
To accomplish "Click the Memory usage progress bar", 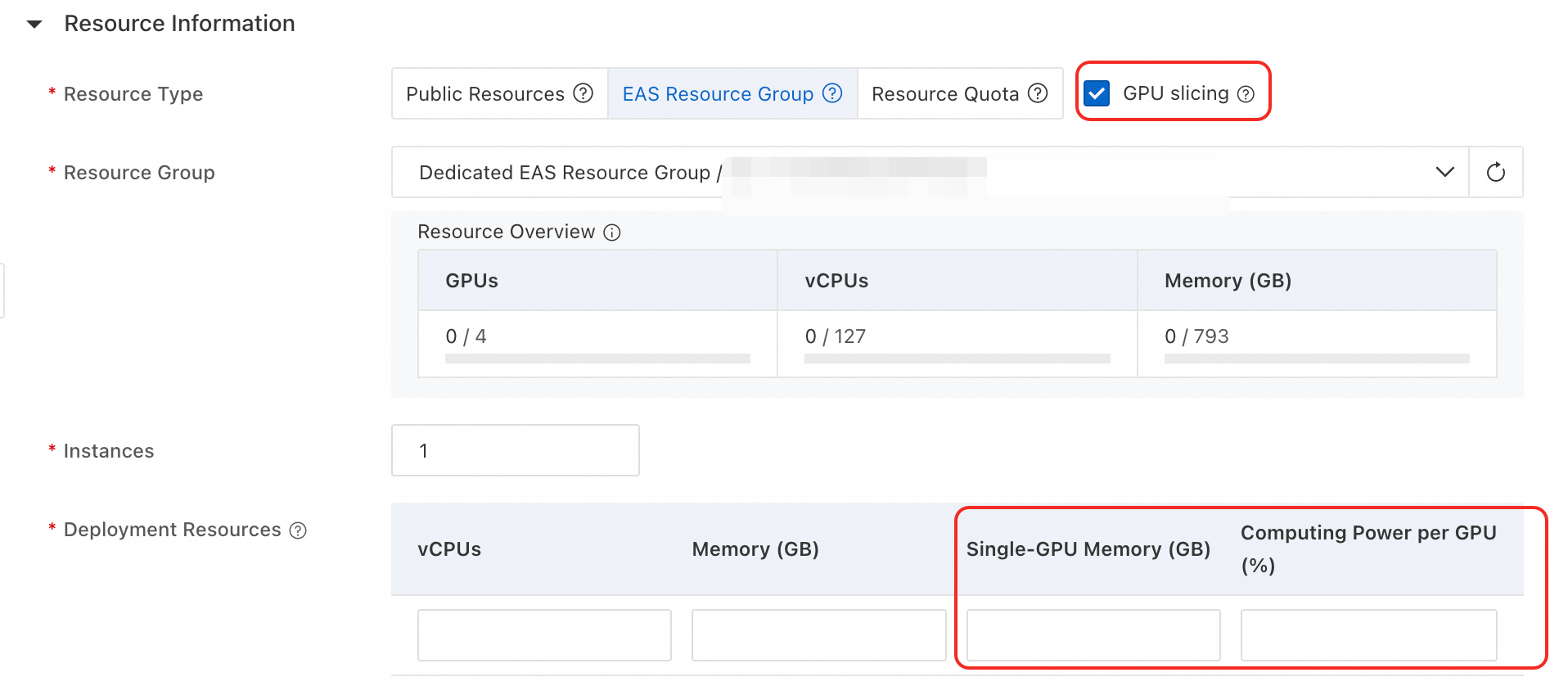I will click(1317, 359).
